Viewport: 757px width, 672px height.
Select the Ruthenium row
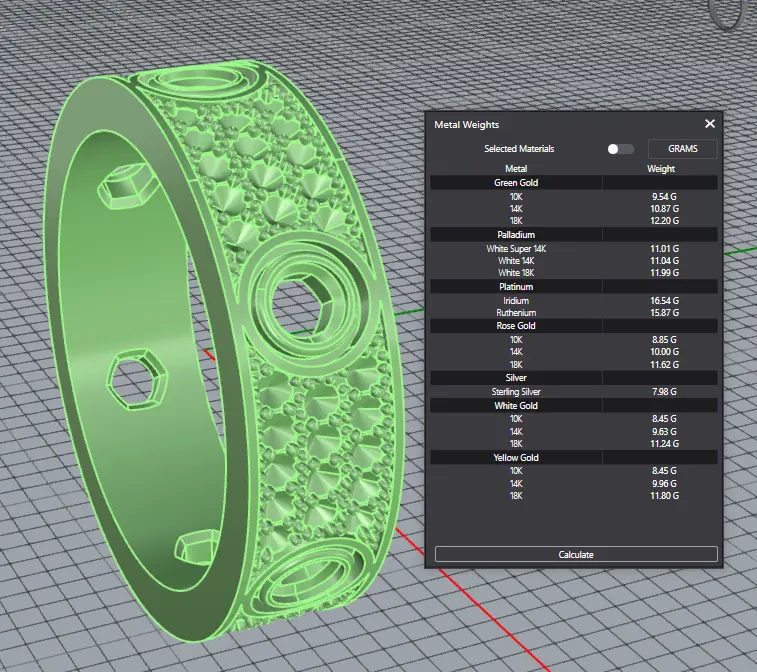click(516, 313)
